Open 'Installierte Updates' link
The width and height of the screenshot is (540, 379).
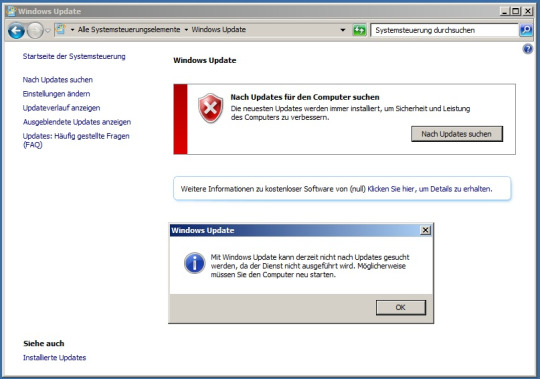pos(54,358)
